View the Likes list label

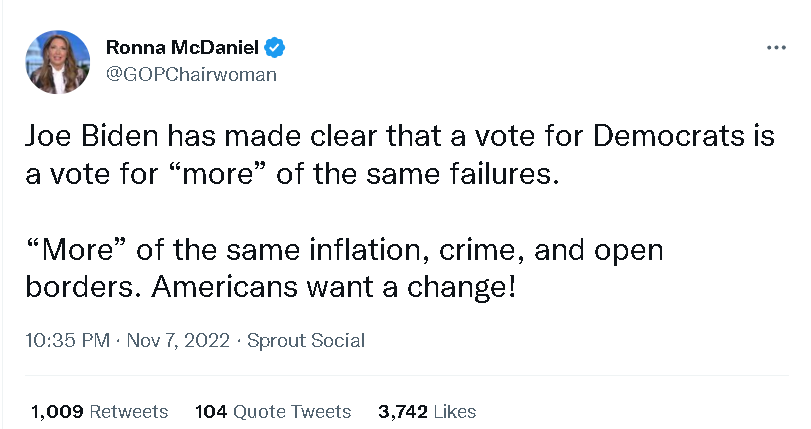tap(455, 411)
